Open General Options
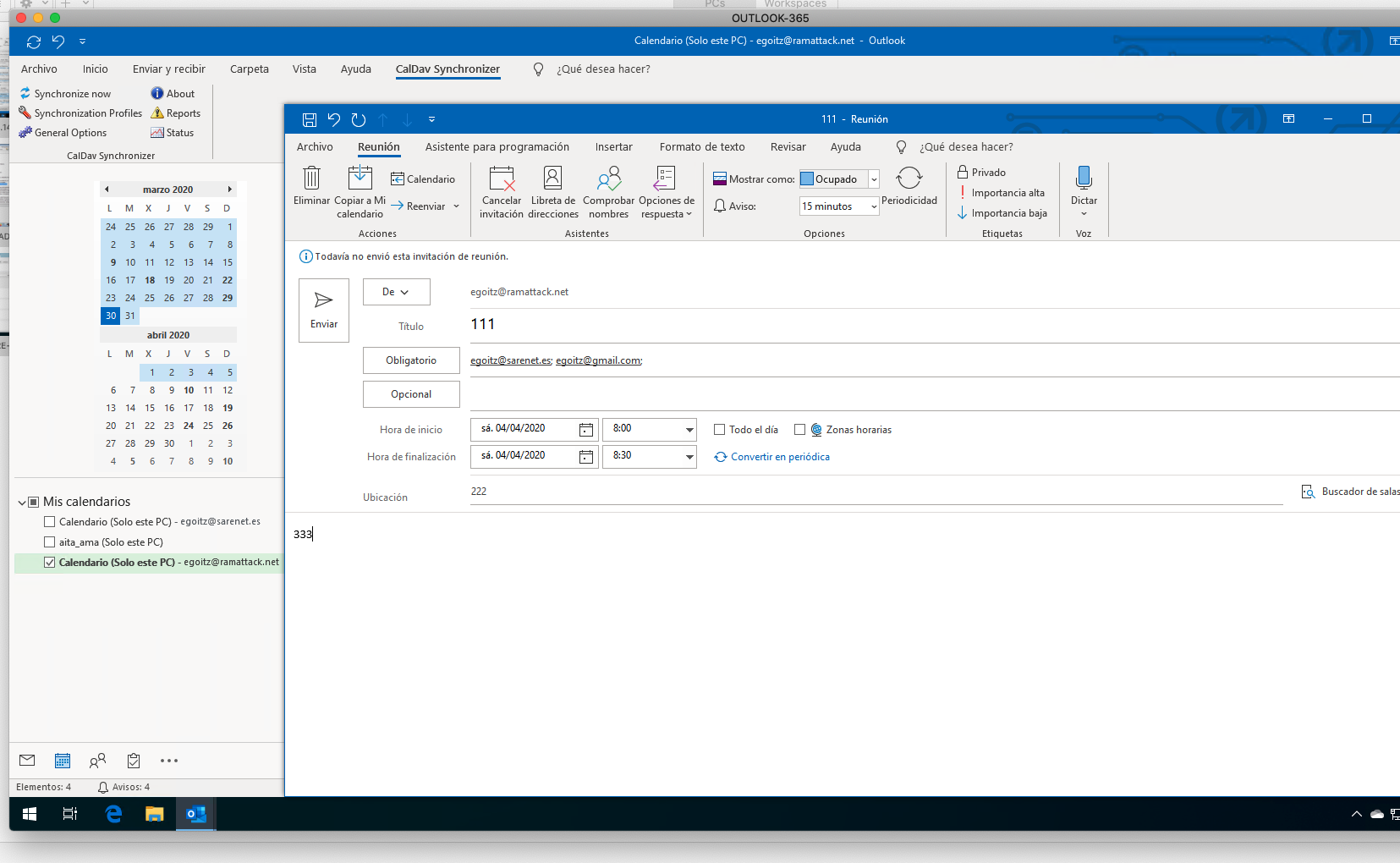This screenshot has width=1400, height=863. (x=63, y=133)
